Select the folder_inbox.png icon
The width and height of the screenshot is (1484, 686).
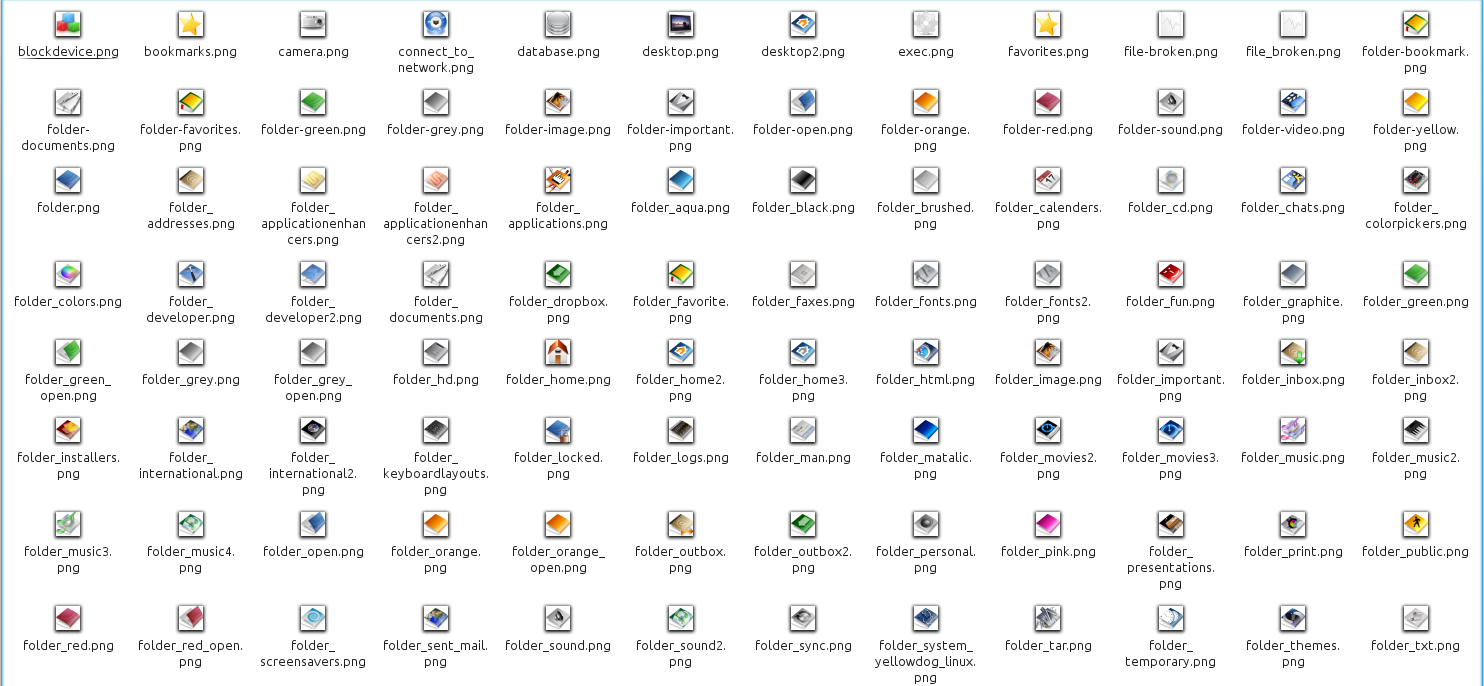(1293, 352)
